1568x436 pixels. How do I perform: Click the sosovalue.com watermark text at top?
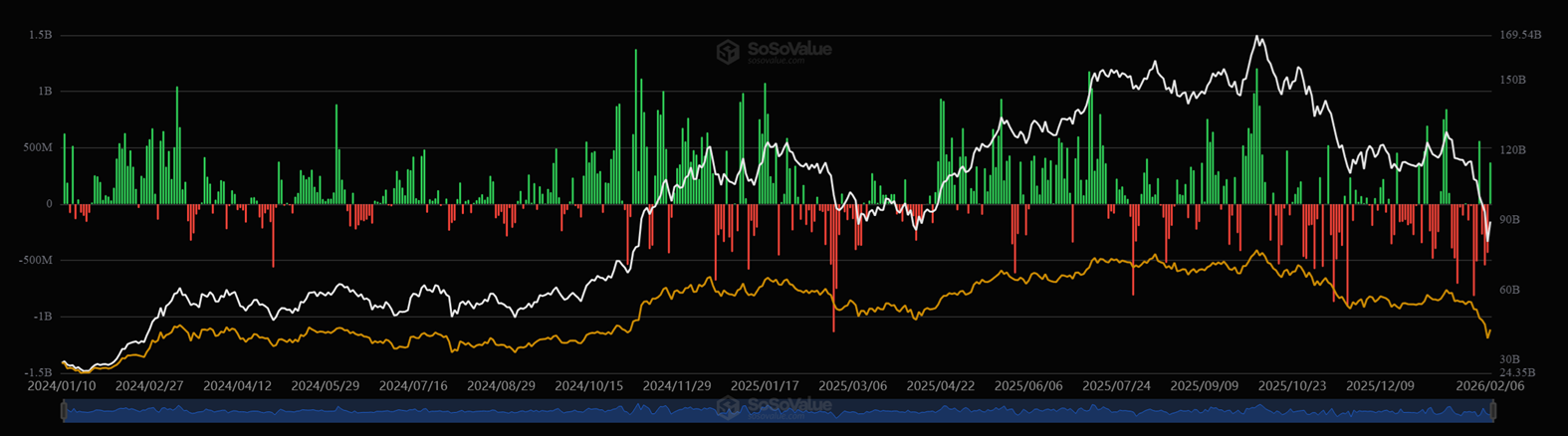click(775, 61)
